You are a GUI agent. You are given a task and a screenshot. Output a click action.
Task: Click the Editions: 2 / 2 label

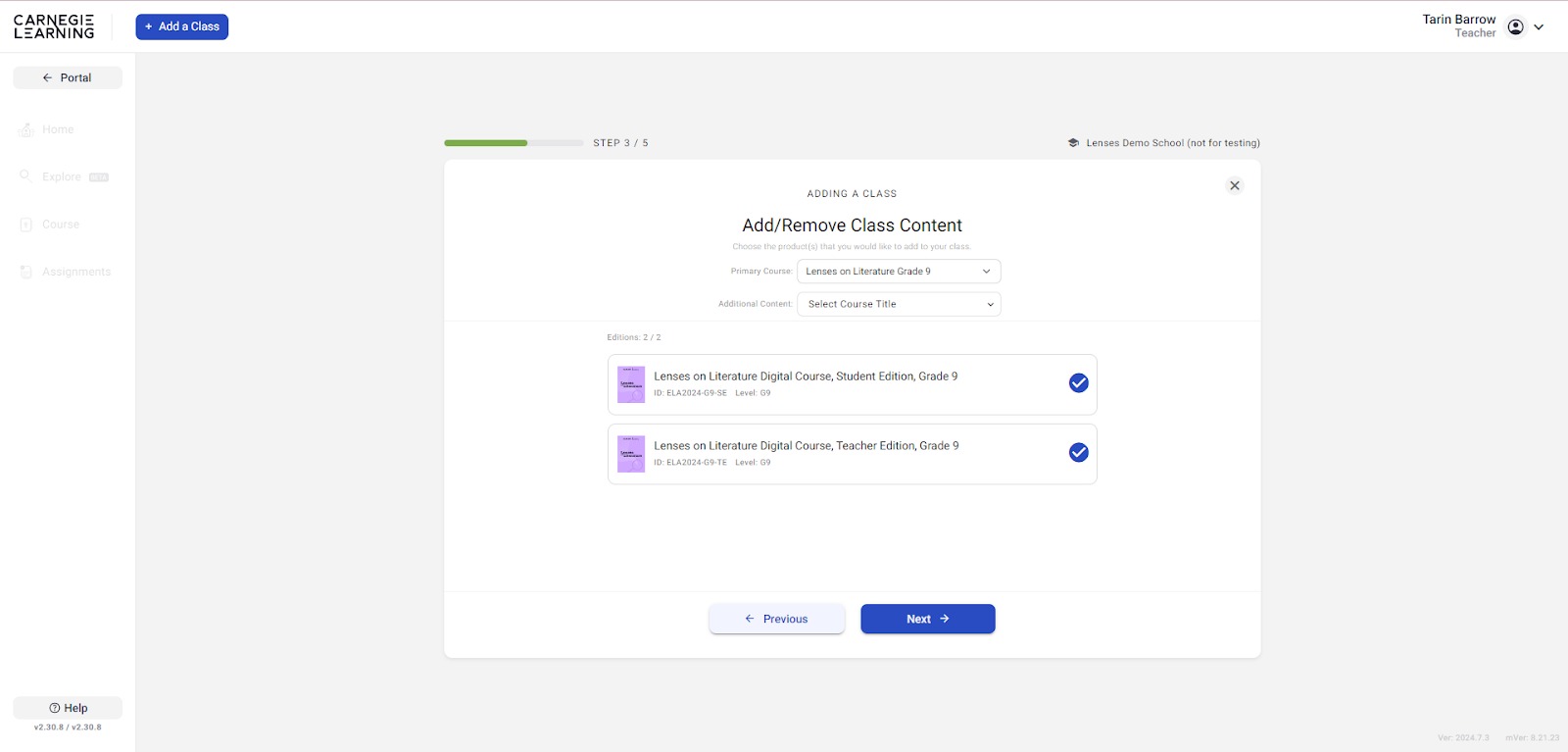click(634, 337)
